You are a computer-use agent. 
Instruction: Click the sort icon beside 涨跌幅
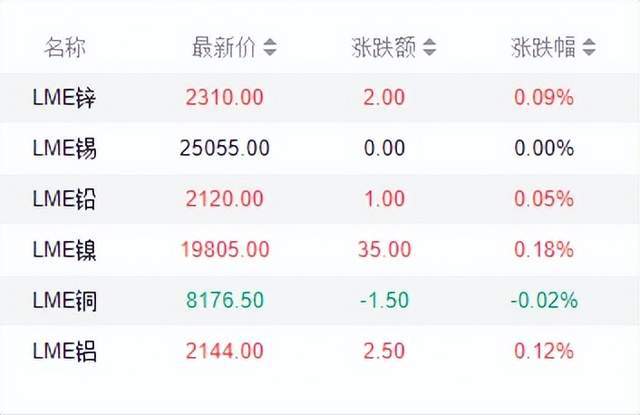pyautogui.click(x=589, y=47)
